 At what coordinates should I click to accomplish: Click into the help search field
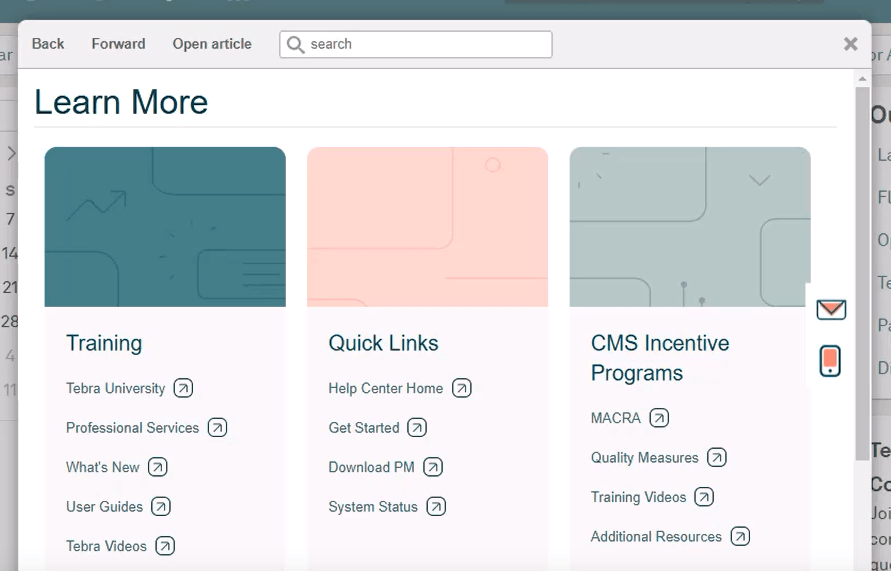point(415,44)
